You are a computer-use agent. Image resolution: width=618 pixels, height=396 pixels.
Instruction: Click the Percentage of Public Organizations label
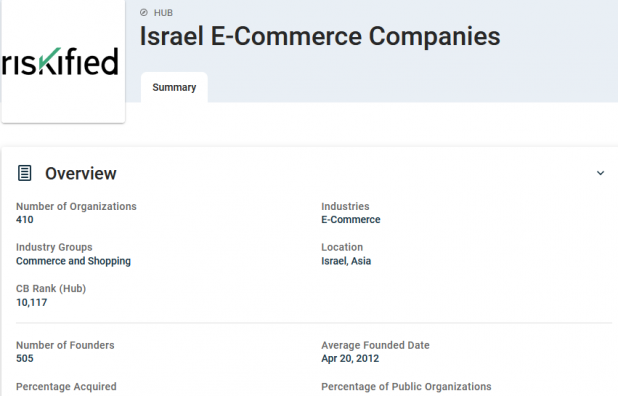pyautogui.click(x=406, y=387)
